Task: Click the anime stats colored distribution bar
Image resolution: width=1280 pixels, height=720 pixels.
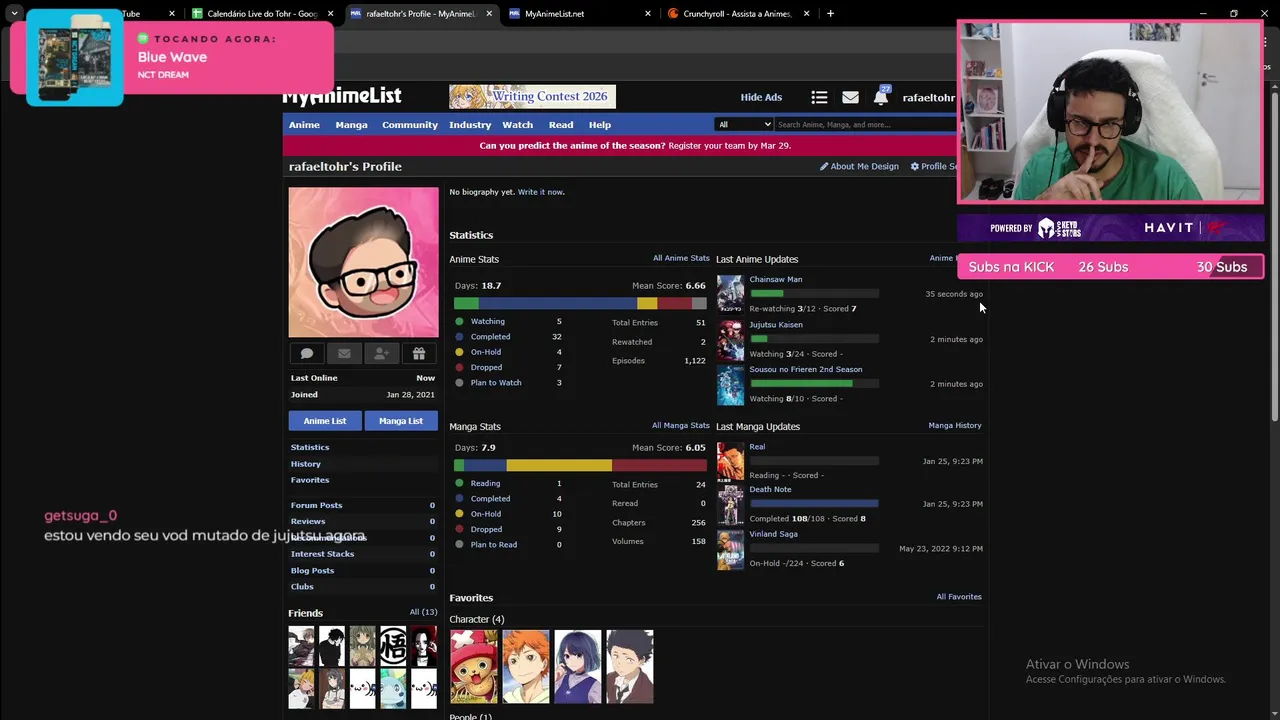Action: click(580, 303)
